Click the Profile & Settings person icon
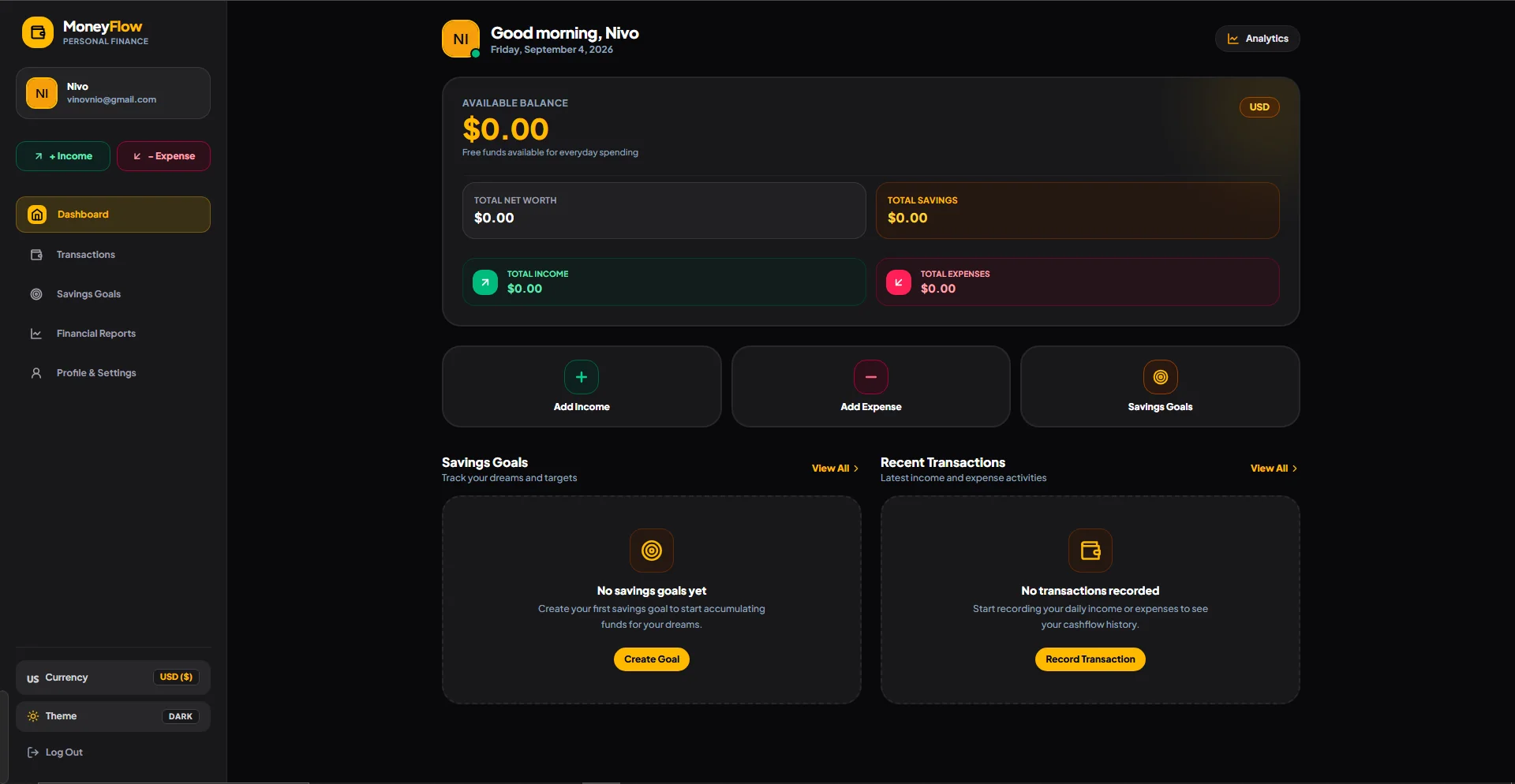This screenshot has width=1515, height=784. pyautogui.click(x=36, y=373)
